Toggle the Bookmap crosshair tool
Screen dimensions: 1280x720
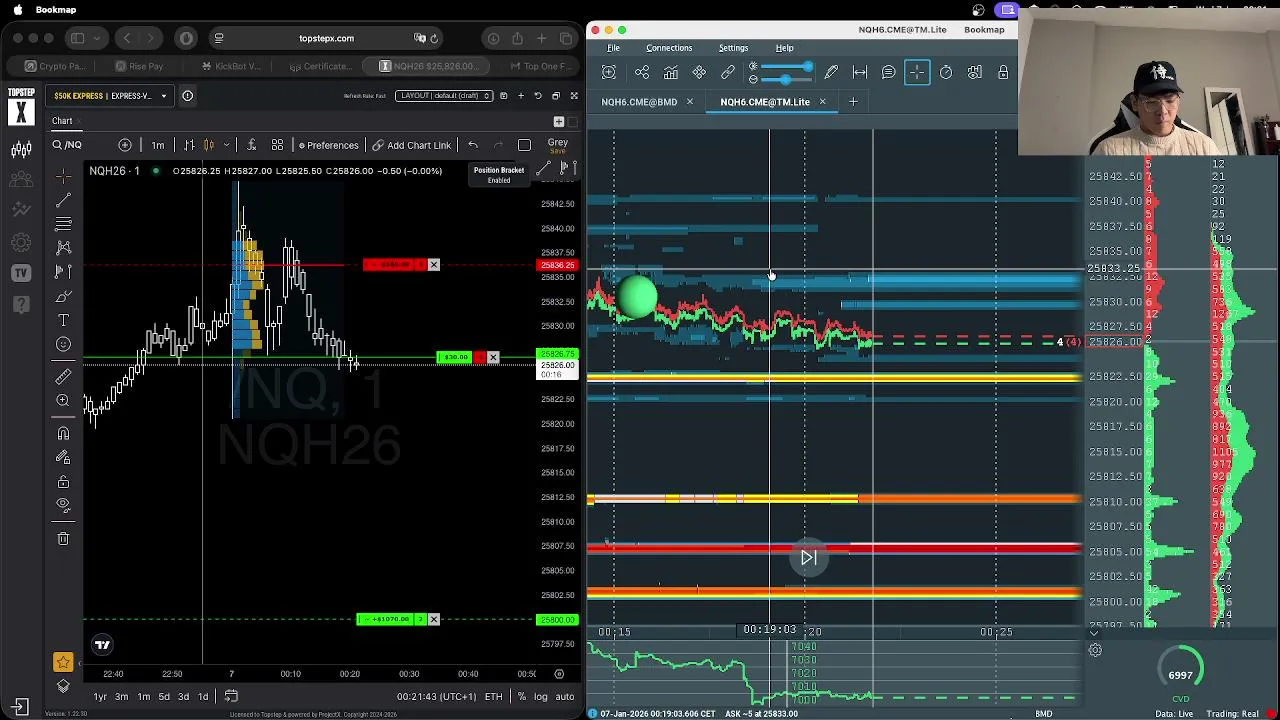point(917,72)
